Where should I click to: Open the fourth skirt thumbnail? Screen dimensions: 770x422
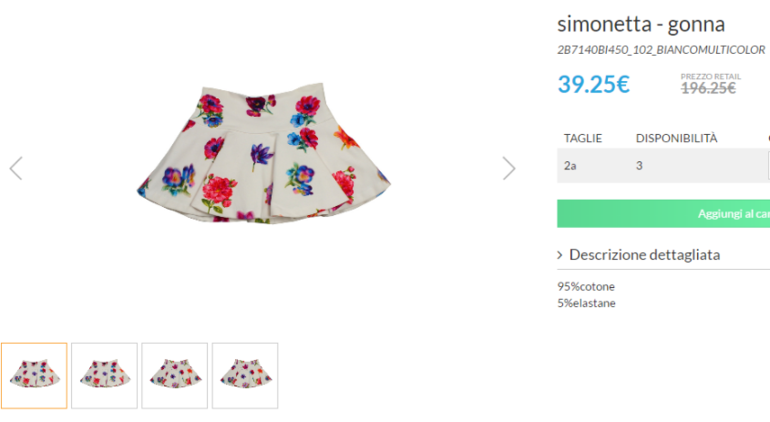[x=244, y=375]
